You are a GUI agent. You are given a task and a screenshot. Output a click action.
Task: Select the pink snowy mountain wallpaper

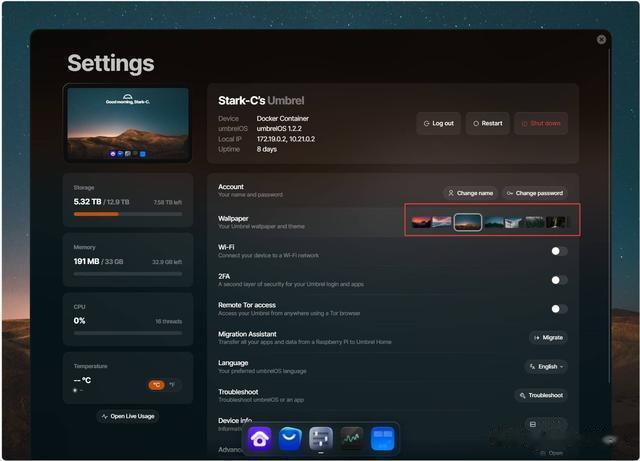442,222
